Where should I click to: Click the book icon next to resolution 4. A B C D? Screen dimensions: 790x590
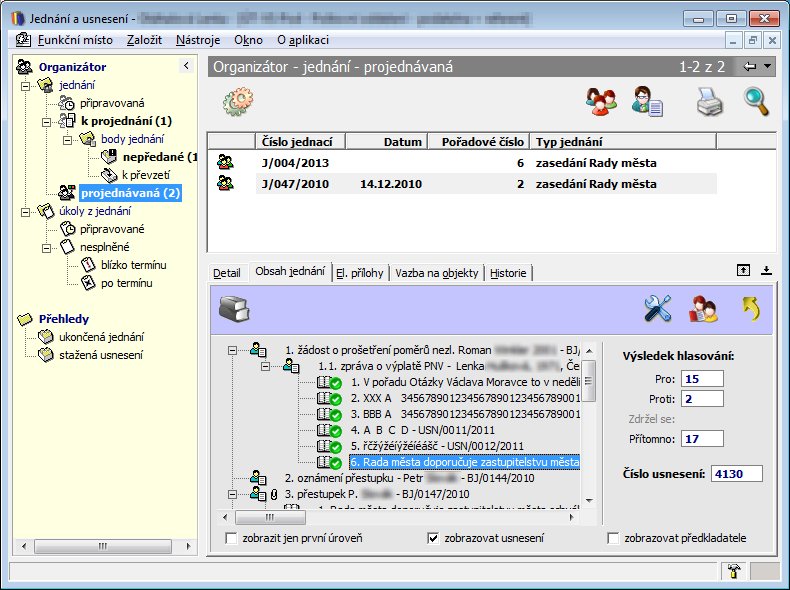point(329,430)
